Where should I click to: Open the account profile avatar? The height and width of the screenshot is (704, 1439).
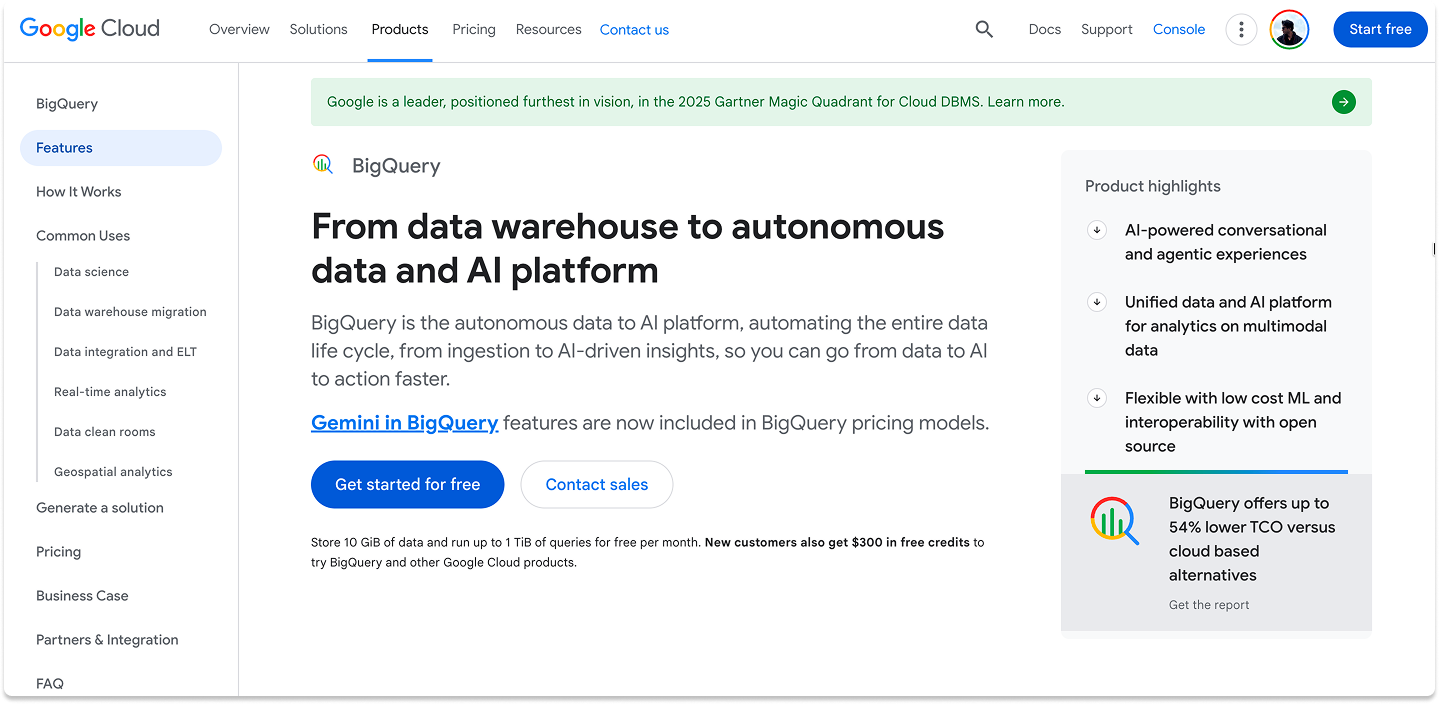1290,30
